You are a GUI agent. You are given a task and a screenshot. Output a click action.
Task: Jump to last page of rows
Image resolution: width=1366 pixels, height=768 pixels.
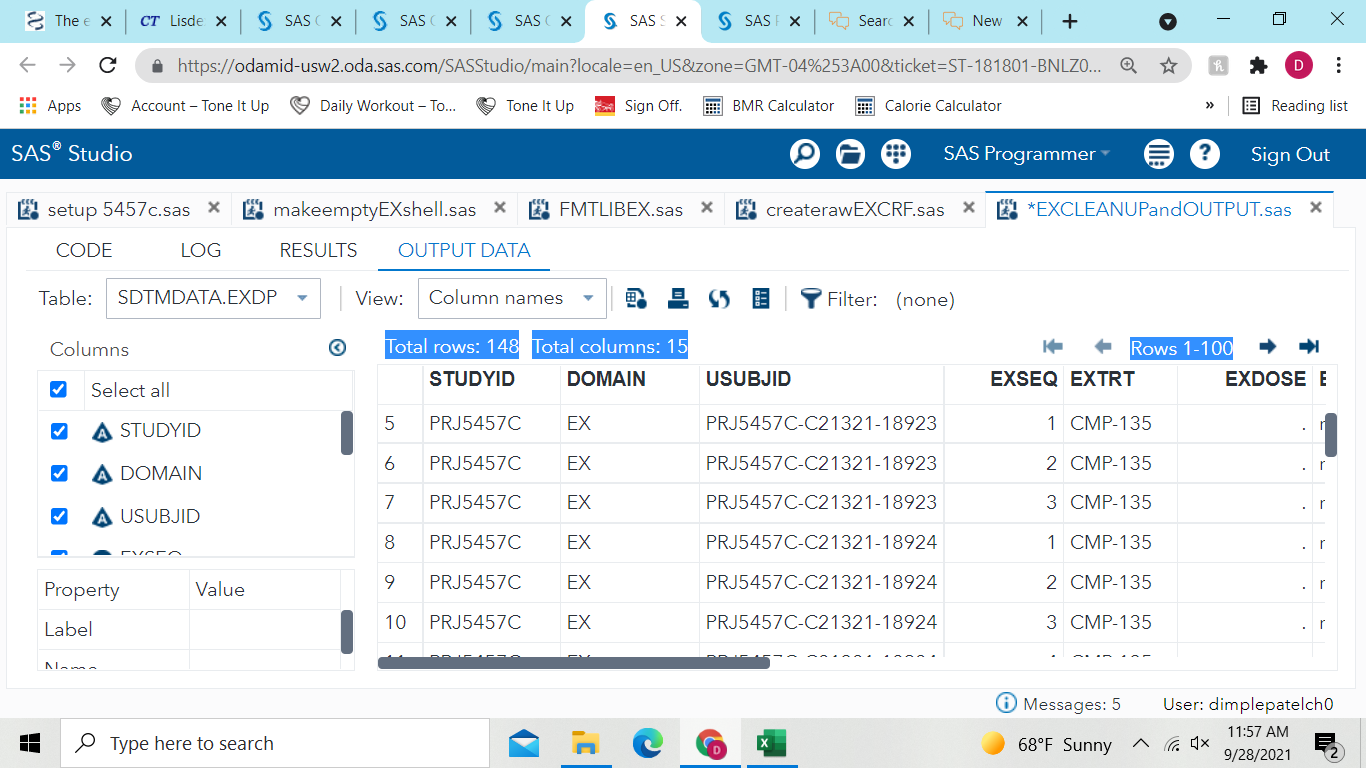pos(1308,347)
